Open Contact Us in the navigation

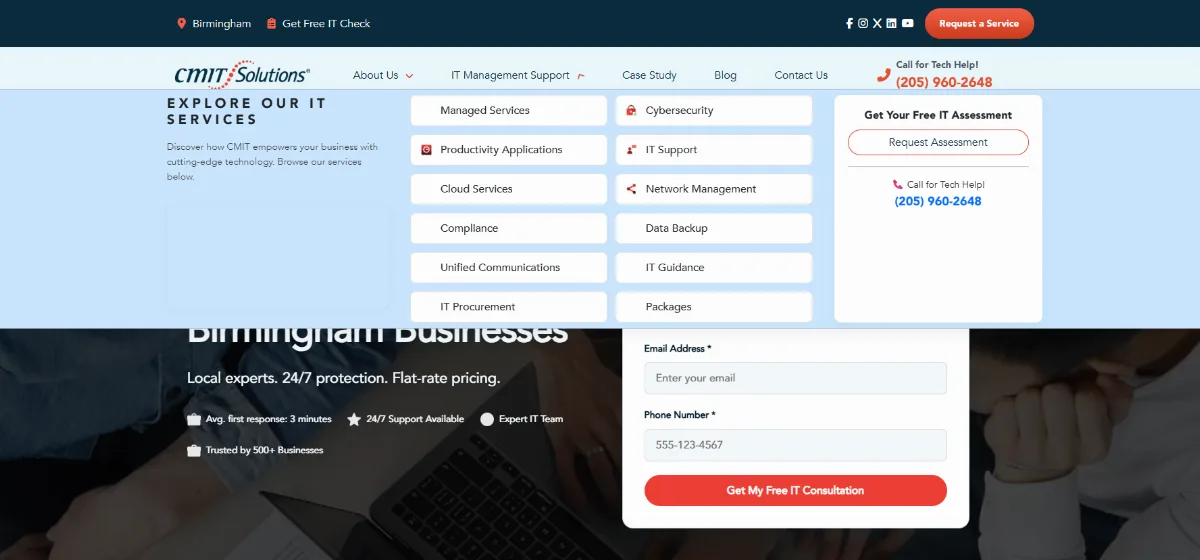pos(801,75)
